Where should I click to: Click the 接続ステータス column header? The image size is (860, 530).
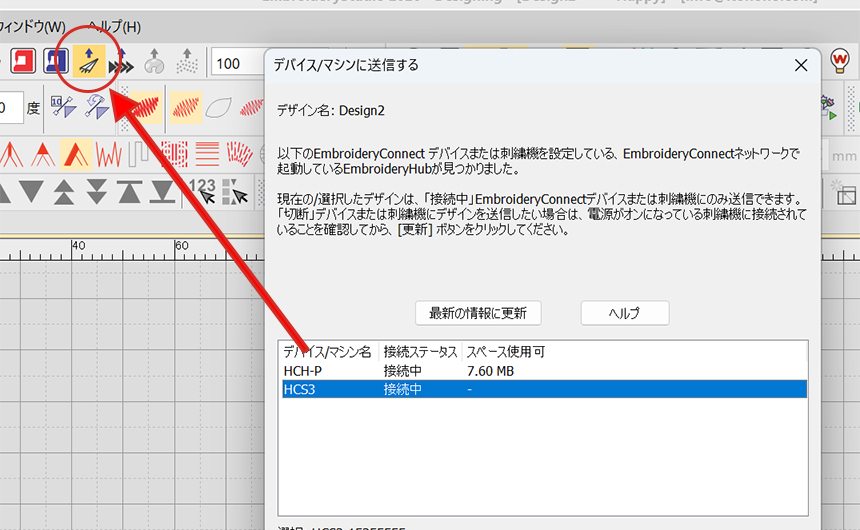[420, 352]
